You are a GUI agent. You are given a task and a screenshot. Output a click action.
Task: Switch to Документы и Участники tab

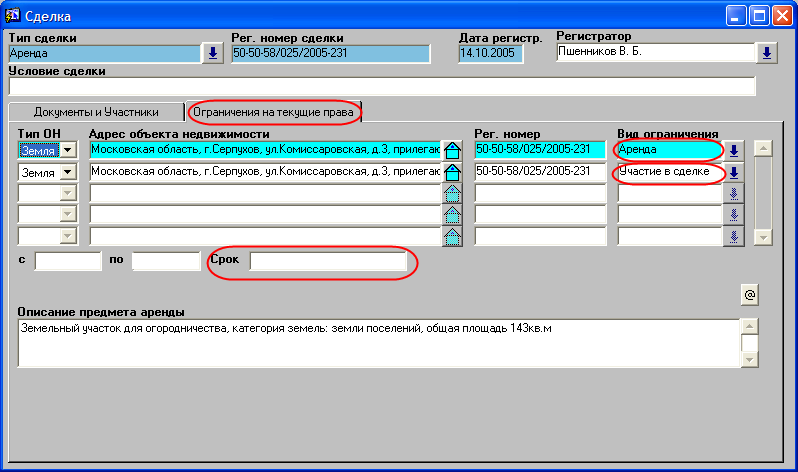[x=96, y=112]
